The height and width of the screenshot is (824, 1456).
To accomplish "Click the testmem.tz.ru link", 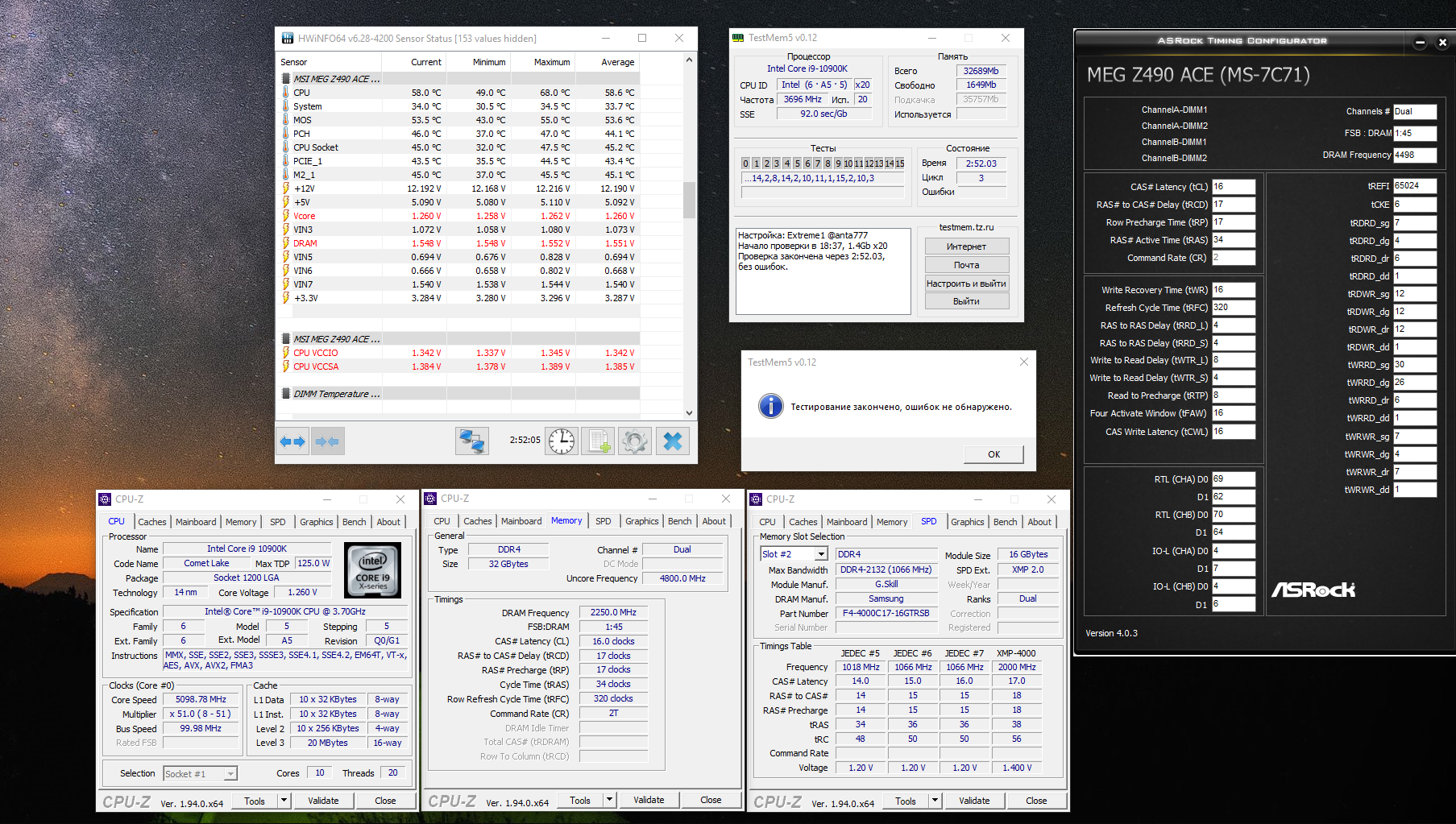I will click(x=966, y=227).
